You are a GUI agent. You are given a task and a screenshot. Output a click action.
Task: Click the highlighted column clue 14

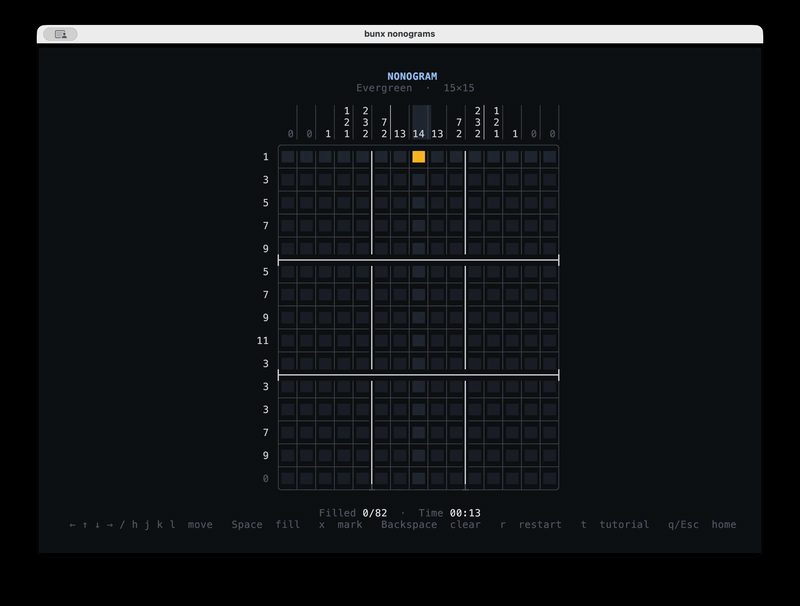418,134
